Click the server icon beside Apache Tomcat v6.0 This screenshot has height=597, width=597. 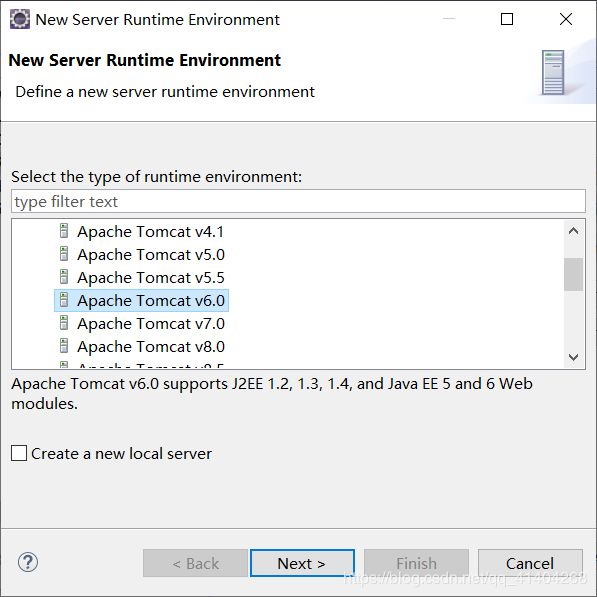[x=64, y=300]
